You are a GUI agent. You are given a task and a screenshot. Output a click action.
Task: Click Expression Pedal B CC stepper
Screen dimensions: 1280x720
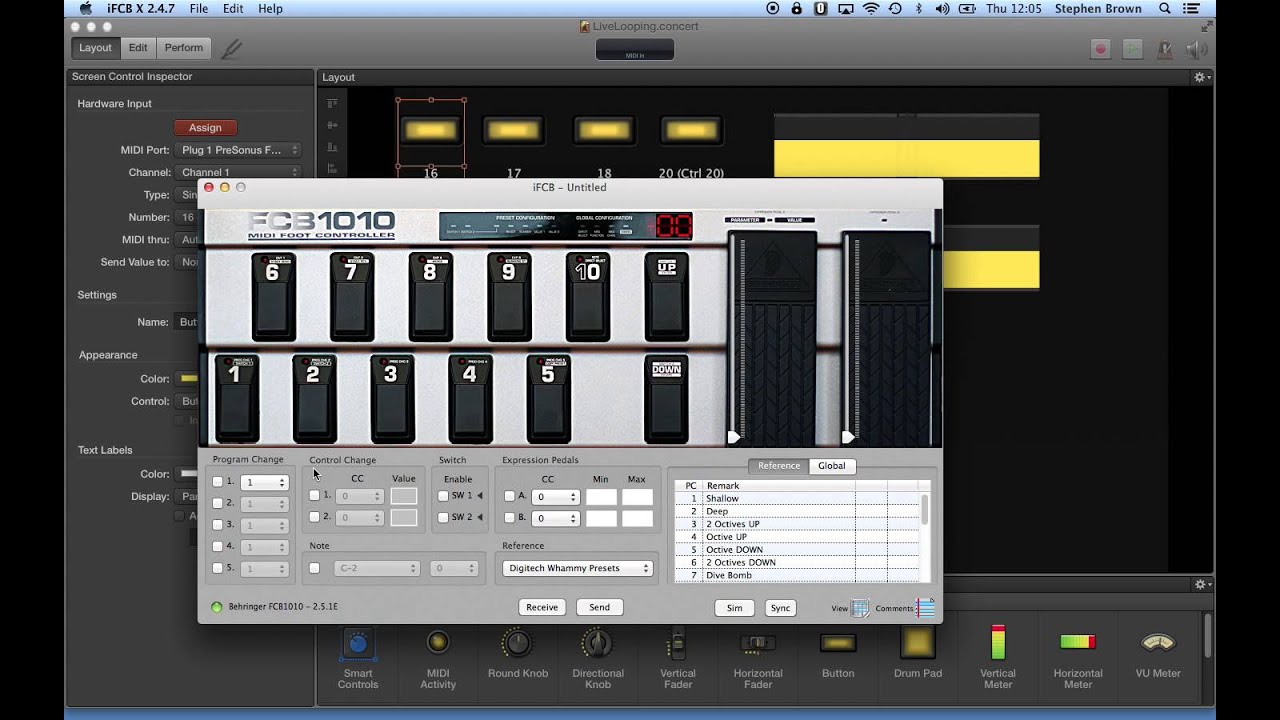573,519
